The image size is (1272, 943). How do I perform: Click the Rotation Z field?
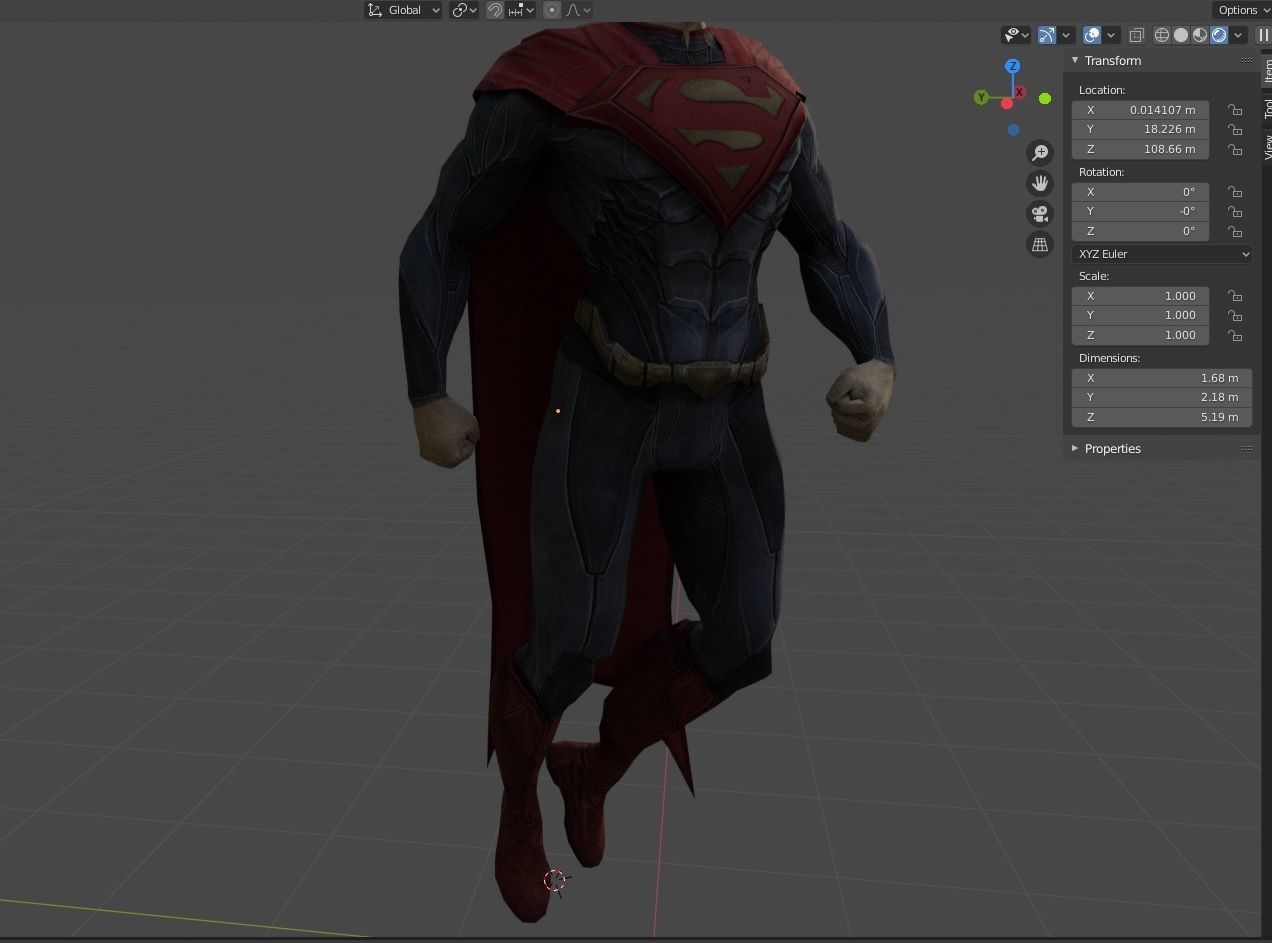pos(1140,231)
